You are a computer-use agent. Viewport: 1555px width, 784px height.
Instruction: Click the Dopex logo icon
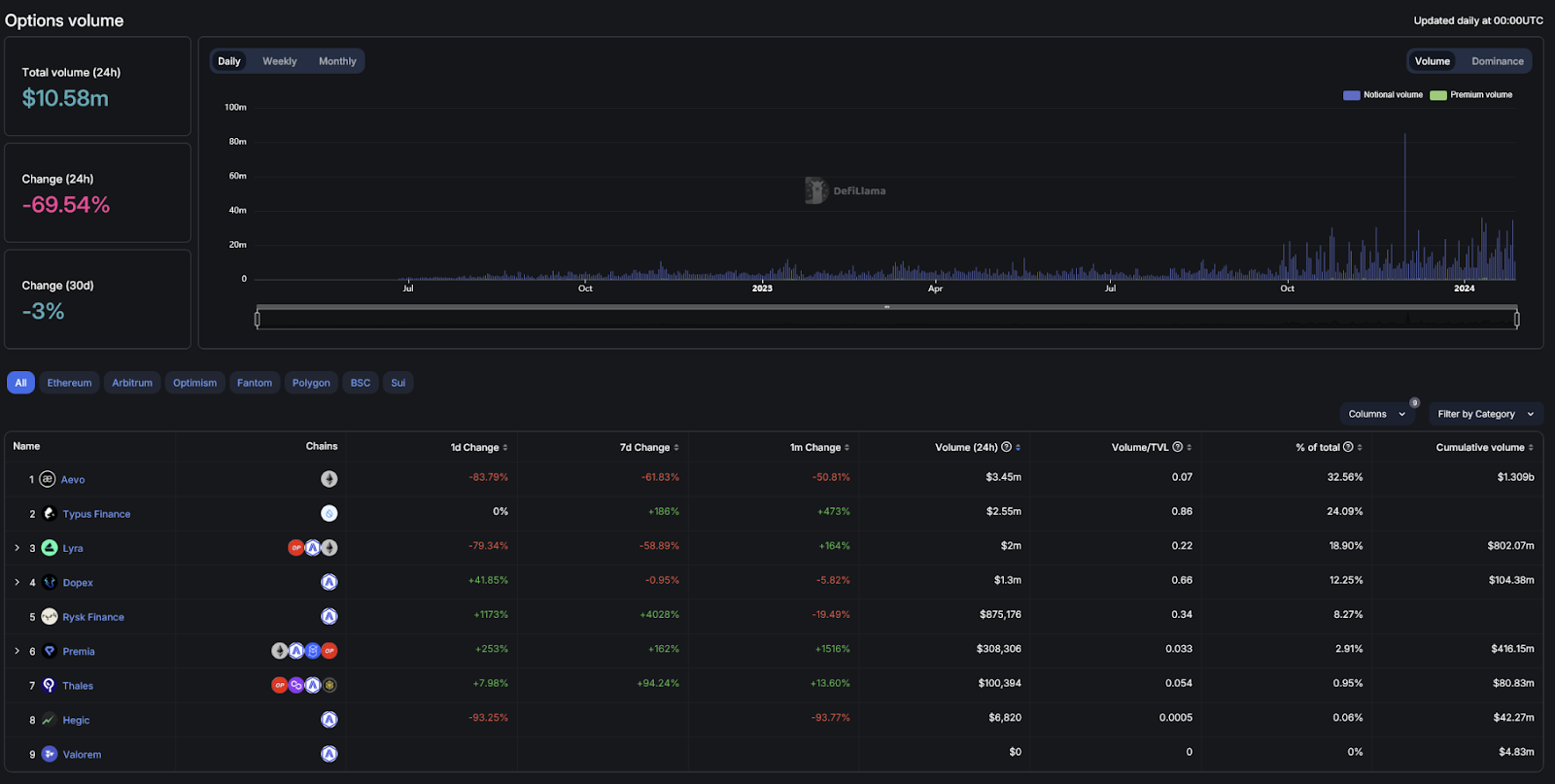[x=50, y=582]
